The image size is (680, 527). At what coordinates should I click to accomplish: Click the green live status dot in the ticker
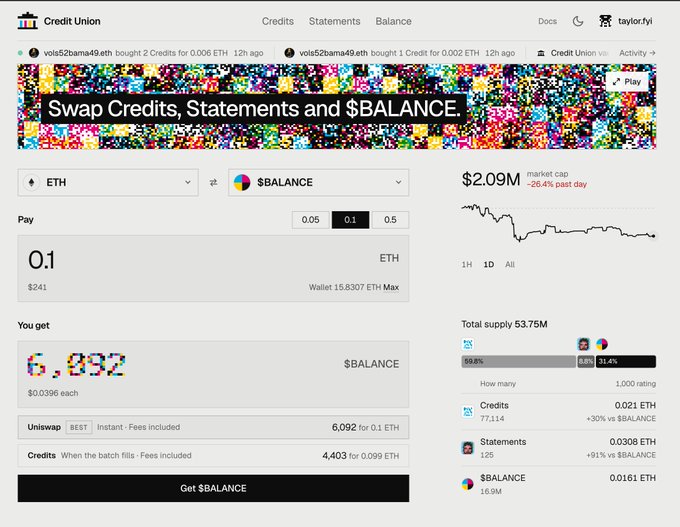click(20, 53)
